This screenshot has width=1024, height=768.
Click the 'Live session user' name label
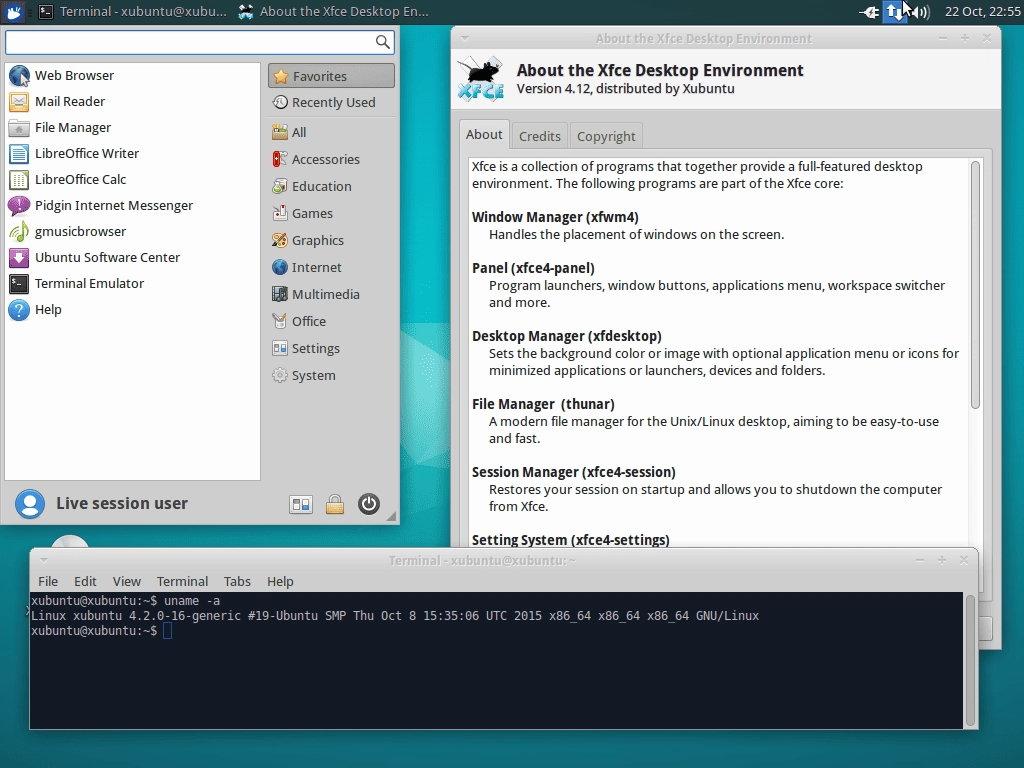tap(122, 504)
